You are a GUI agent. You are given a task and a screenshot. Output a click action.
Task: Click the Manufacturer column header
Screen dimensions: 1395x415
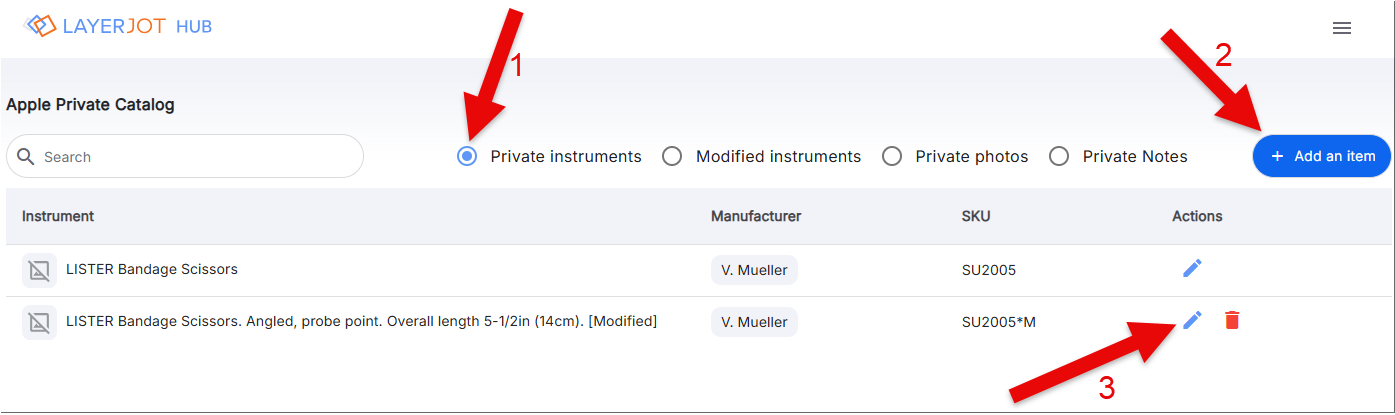pyautogui.click(x=756, y=216)
